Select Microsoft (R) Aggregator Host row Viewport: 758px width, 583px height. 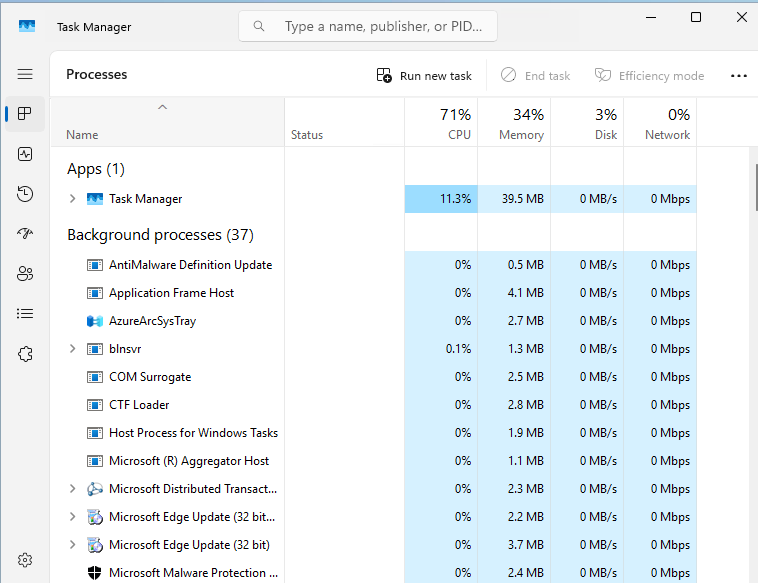(x=373, y=461)
